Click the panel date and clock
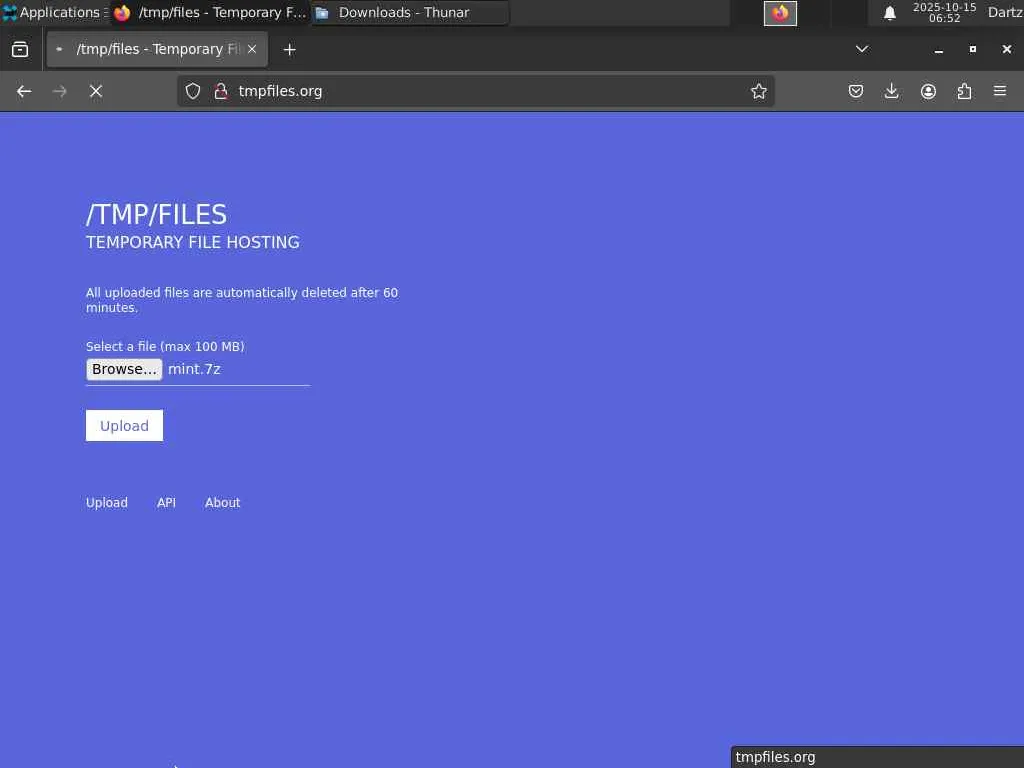Image resolution: width=1024 pixels, height=768 pixels. tap(944, 12)
